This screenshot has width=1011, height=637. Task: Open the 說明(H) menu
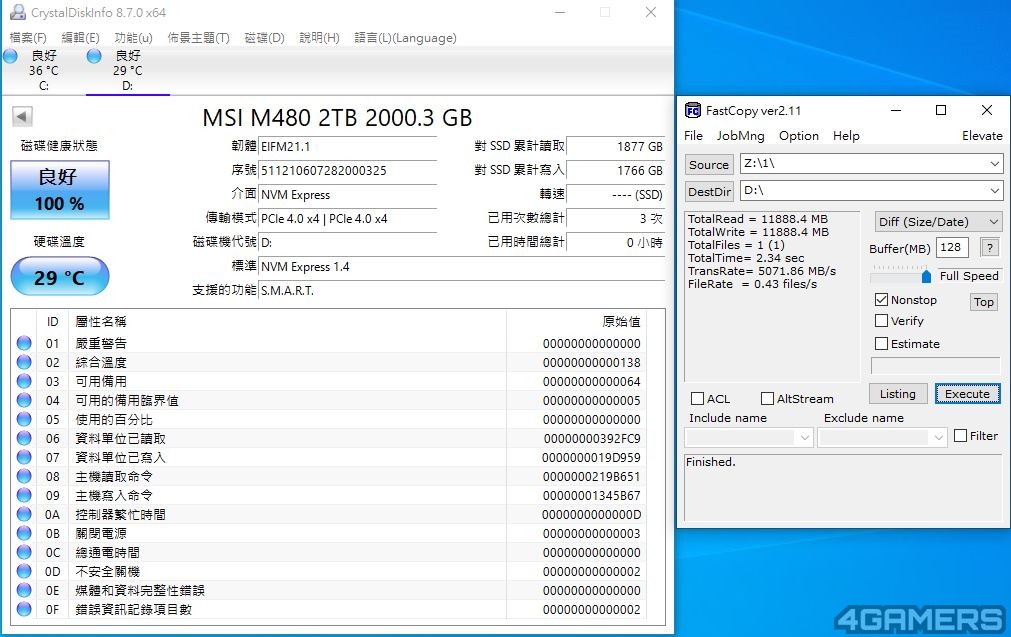point(319,38)
